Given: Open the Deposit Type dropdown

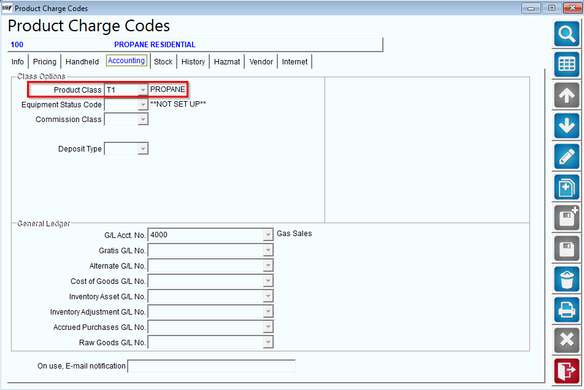Looking at the screenshot, I should pos(143,149).
